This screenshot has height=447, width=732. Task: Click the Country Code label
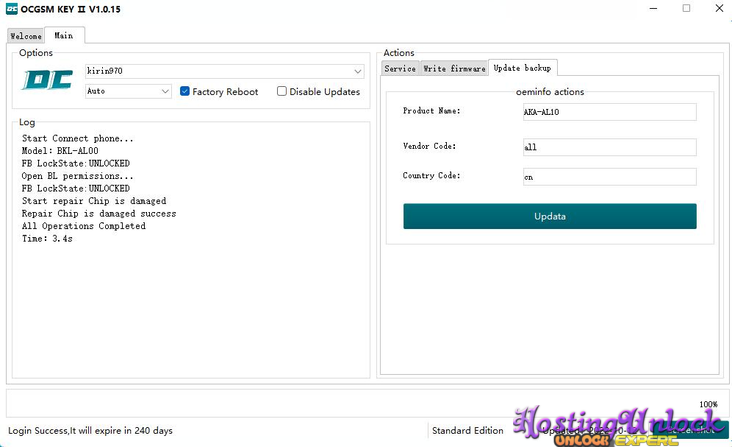point(431,175)
